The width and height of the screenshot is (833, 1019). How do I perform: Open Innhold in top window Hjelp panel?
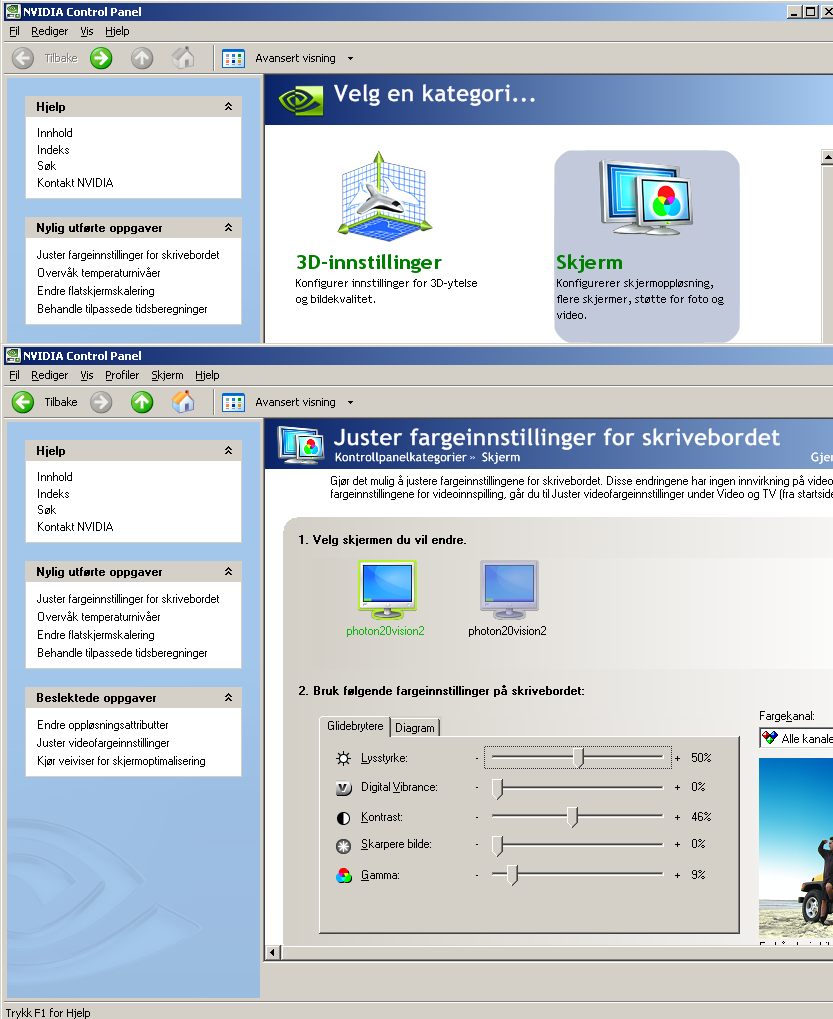55,133
